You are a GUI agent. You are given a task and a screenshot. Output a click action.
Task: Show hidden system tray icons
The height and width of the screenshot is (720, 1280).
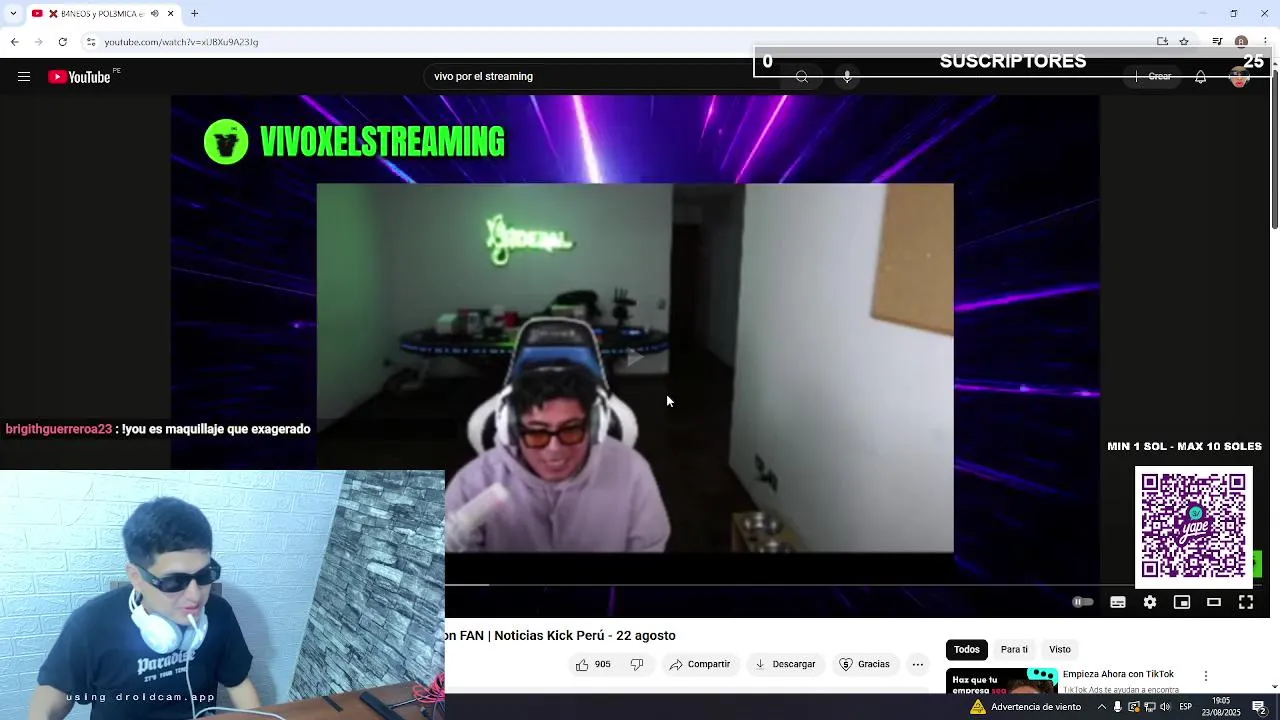[1102, 707]
